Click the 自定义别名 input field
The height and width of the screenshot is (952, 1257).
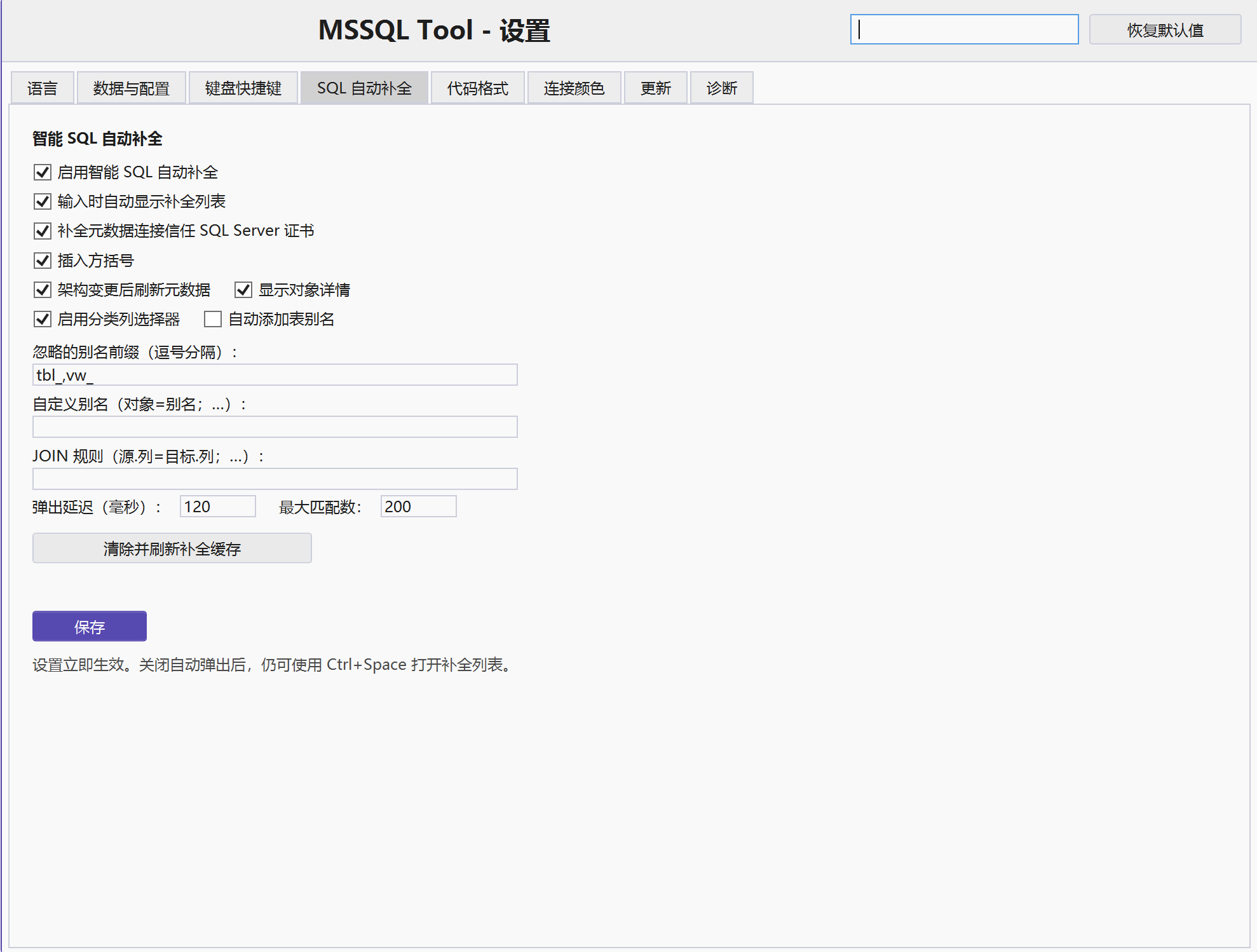(x=275, y=427)
